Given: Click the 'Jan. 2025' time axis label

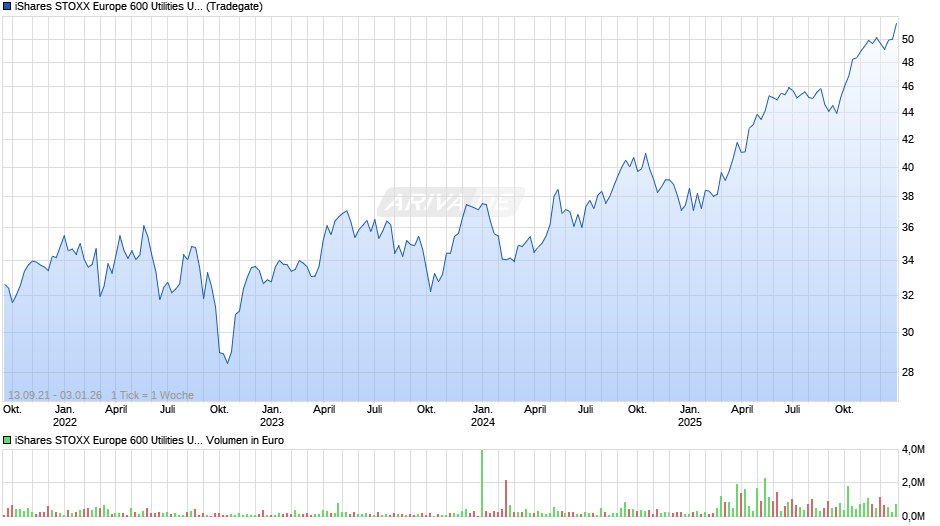Looking at the screenshot, I should point(689,416).
